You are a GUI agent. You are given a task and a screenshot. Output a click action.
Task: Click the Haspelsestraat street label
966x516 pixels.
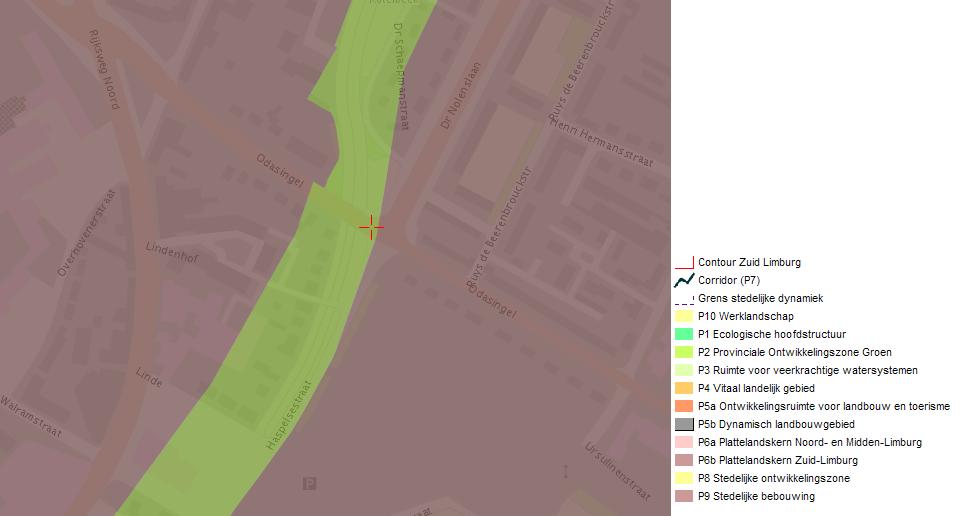coord(288,415)
